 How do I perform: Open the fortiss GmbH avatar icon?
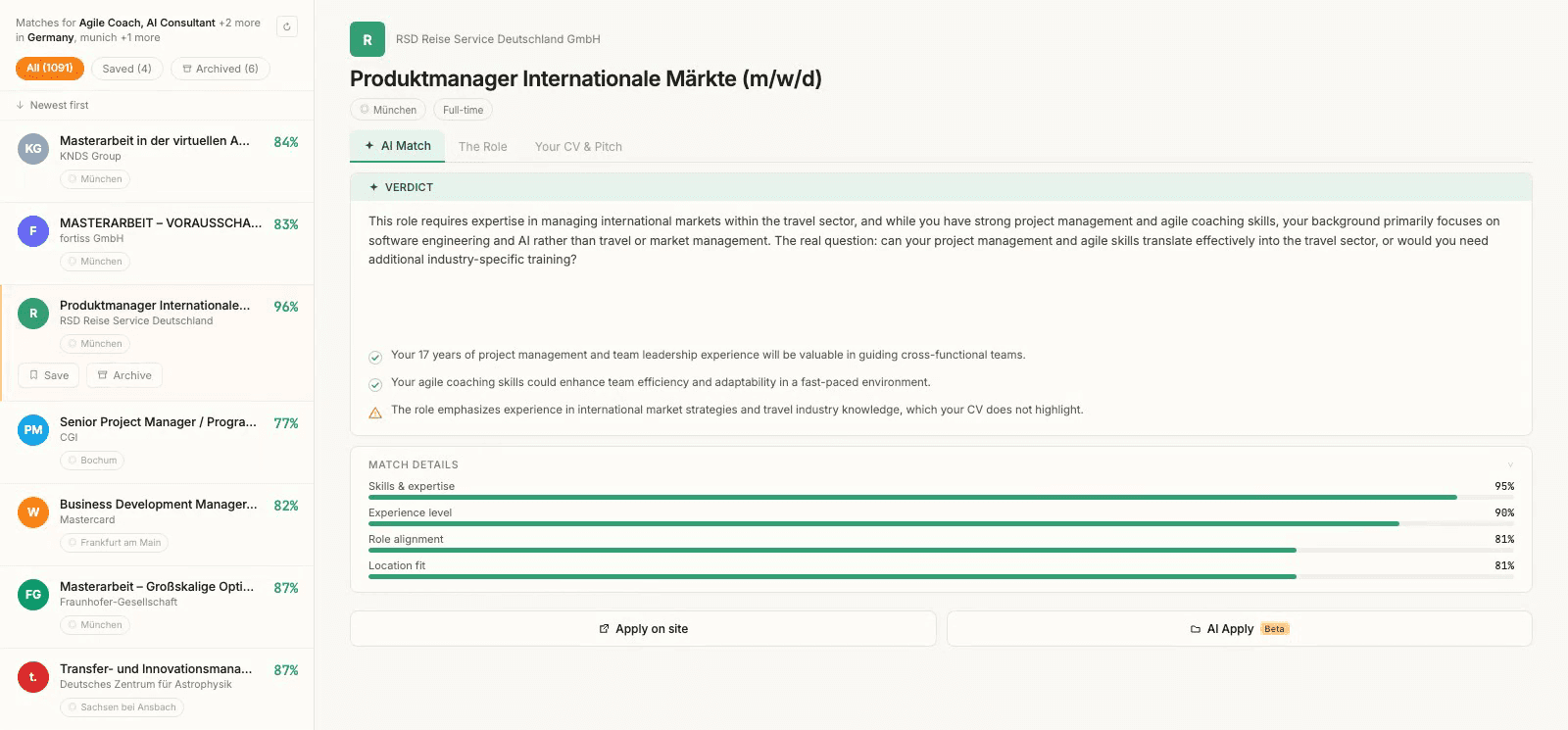[x=33, y=231]
